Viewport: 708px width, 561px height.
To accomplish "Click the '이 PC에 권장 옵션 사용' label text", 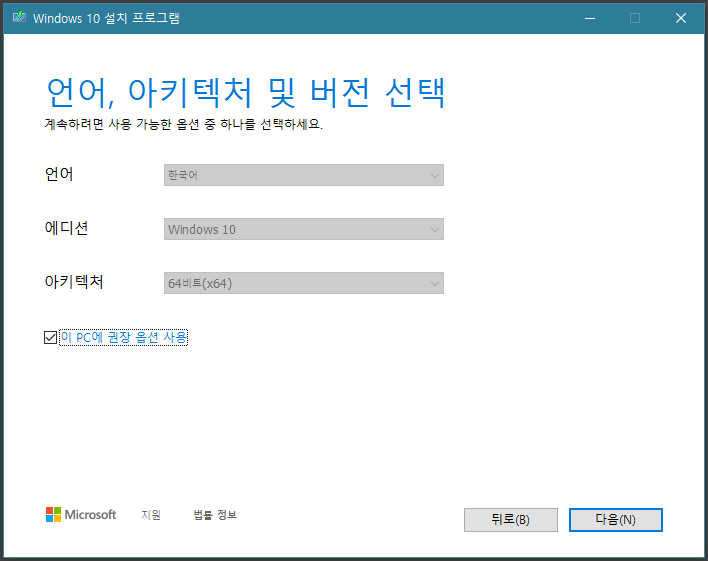I will point(123,337).
